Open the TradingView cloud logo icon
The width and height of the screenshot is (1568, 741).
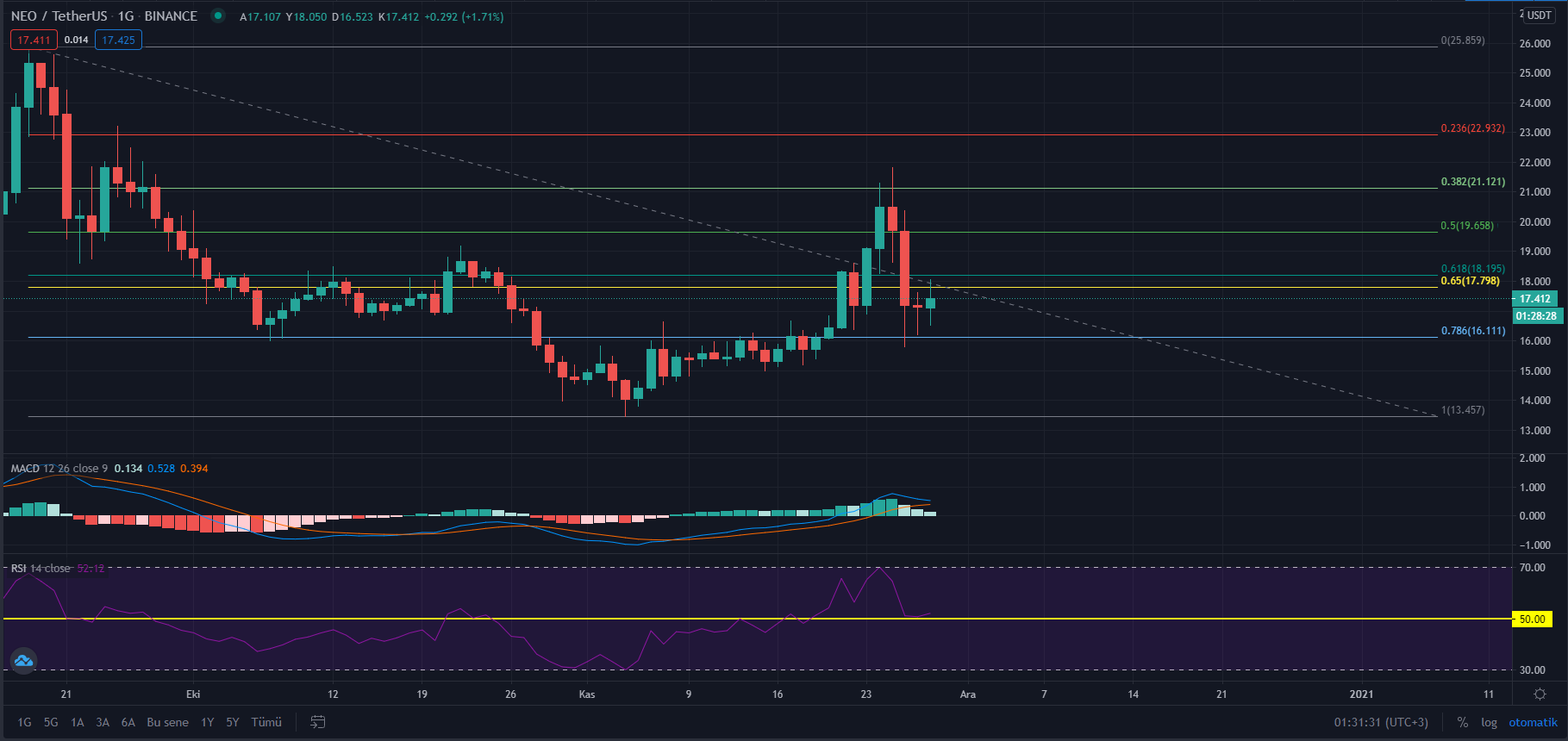(x=23, y=661)
